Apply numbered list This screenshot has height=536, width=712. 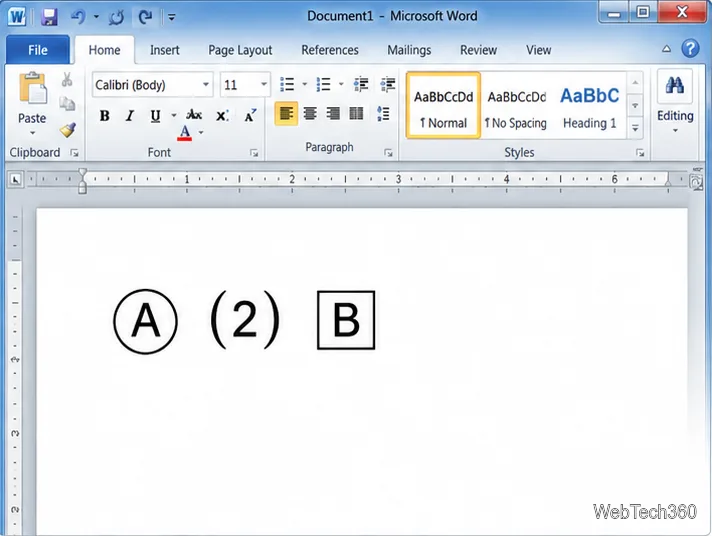pos(324,84)
